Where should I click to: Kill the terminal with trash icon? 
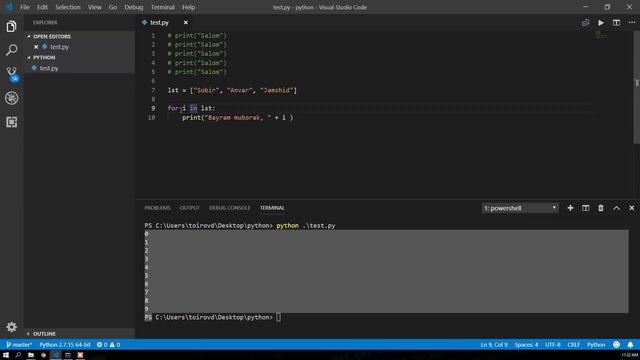click(601, 208)
